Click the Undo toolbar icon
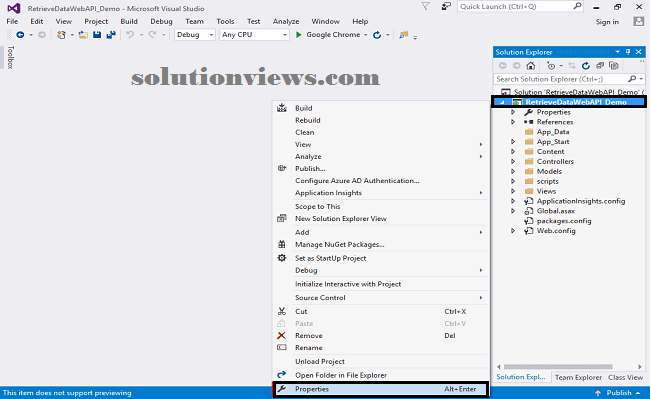This screenshot has width=651, height=399. pos(130,35)
